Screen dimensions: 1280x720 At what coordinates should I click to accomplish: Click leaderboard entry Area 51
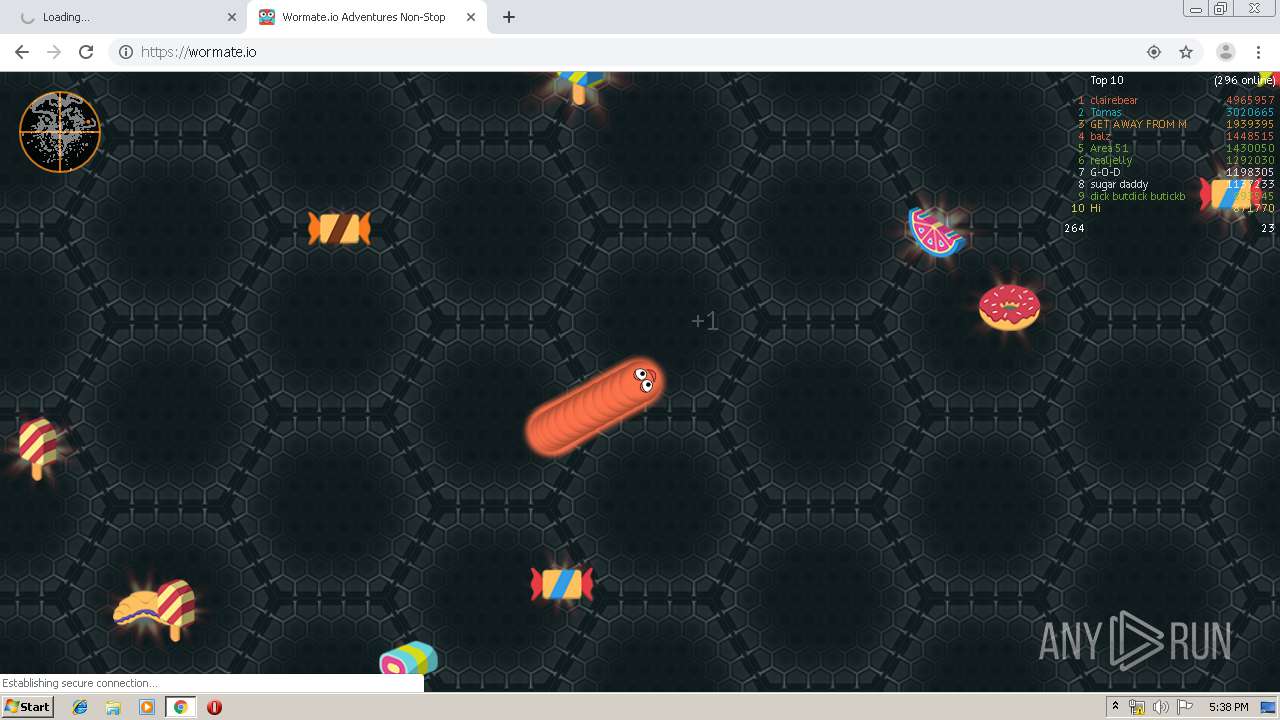[x=1109, y=148]
